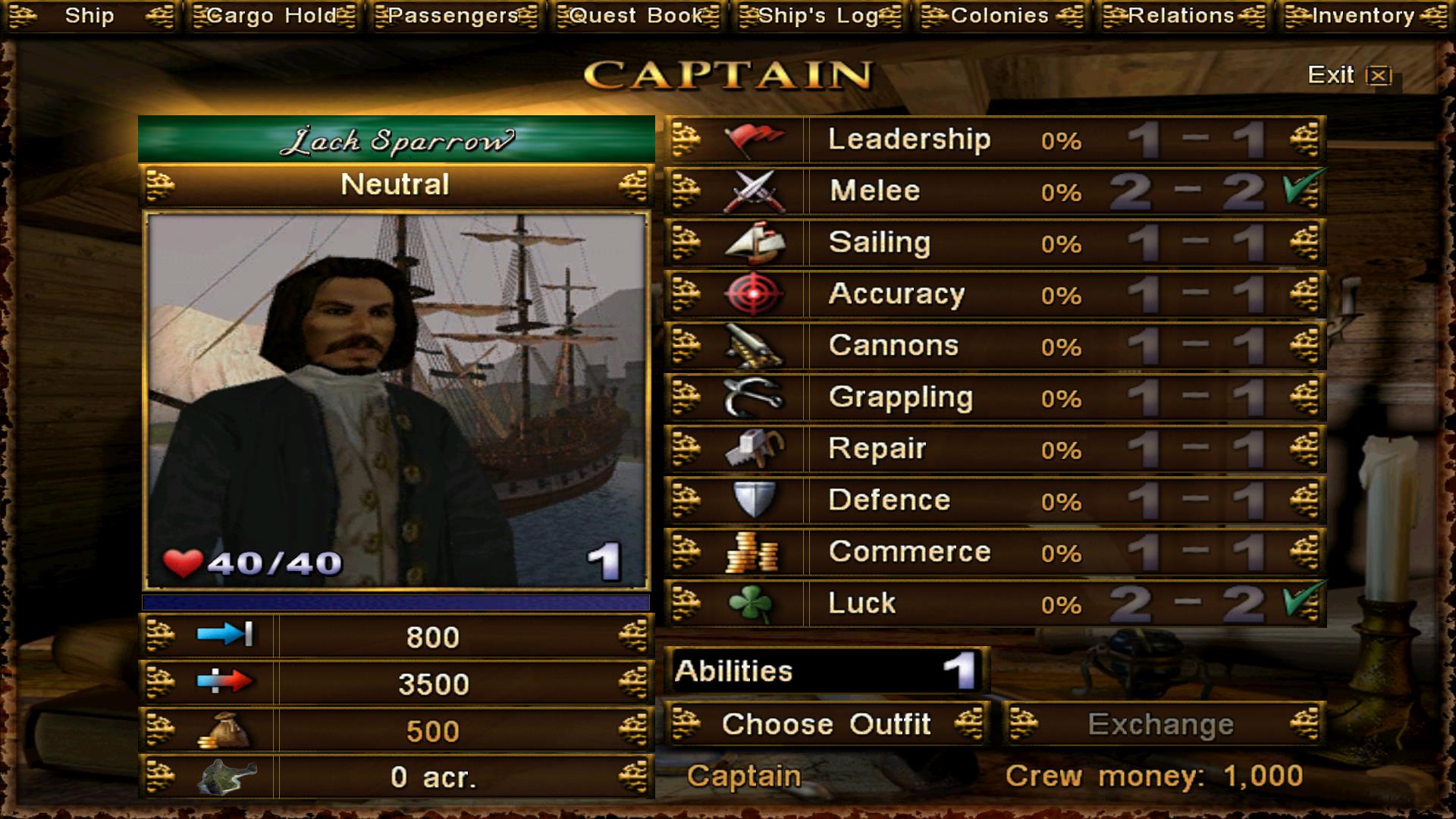
Task: Open the Ship's Log tab
Action: point(819,16)
